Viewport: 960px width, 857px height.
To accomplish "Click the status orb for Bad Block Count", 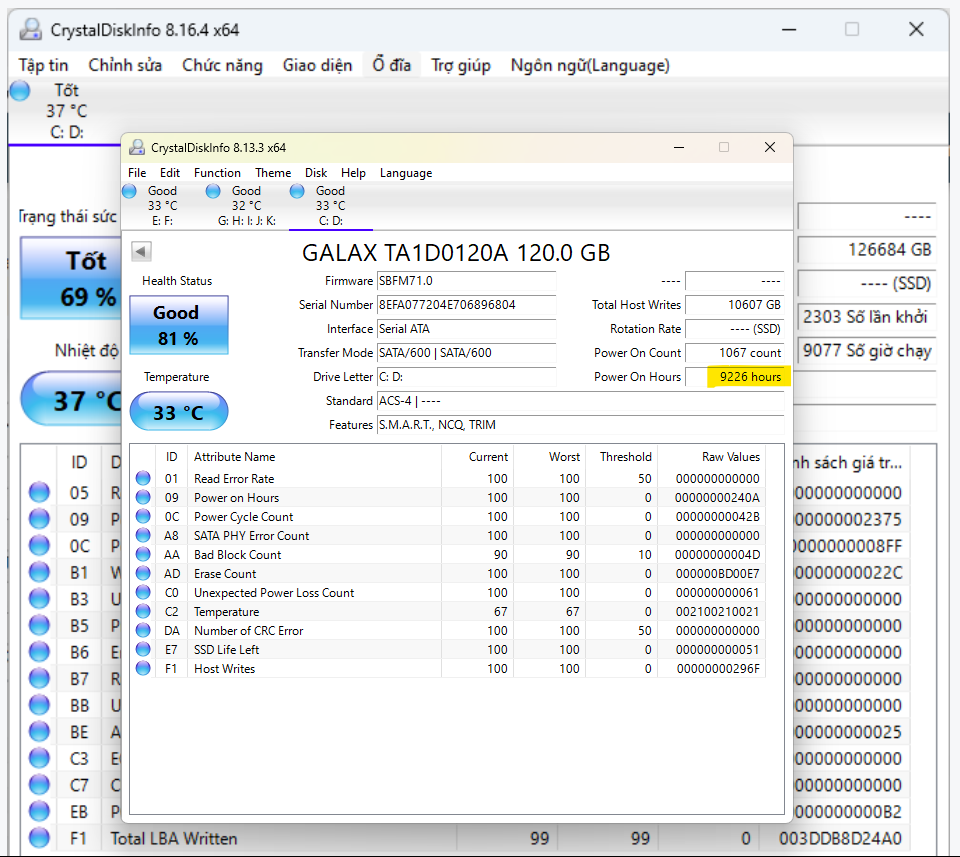I will click(143, 554).
